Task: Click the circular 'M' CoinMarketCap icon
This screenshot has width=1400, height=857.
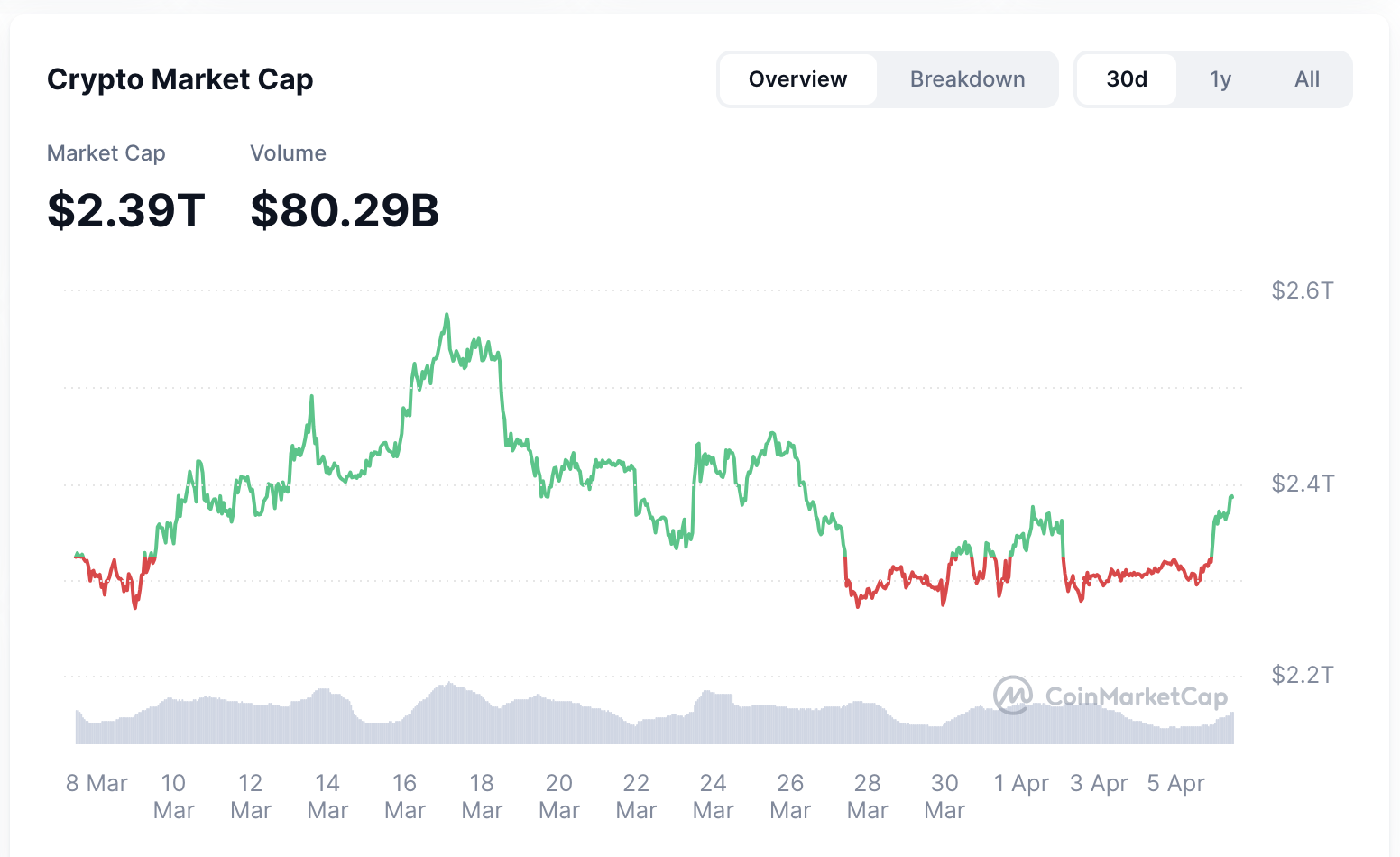Action: click(1012, 696)
